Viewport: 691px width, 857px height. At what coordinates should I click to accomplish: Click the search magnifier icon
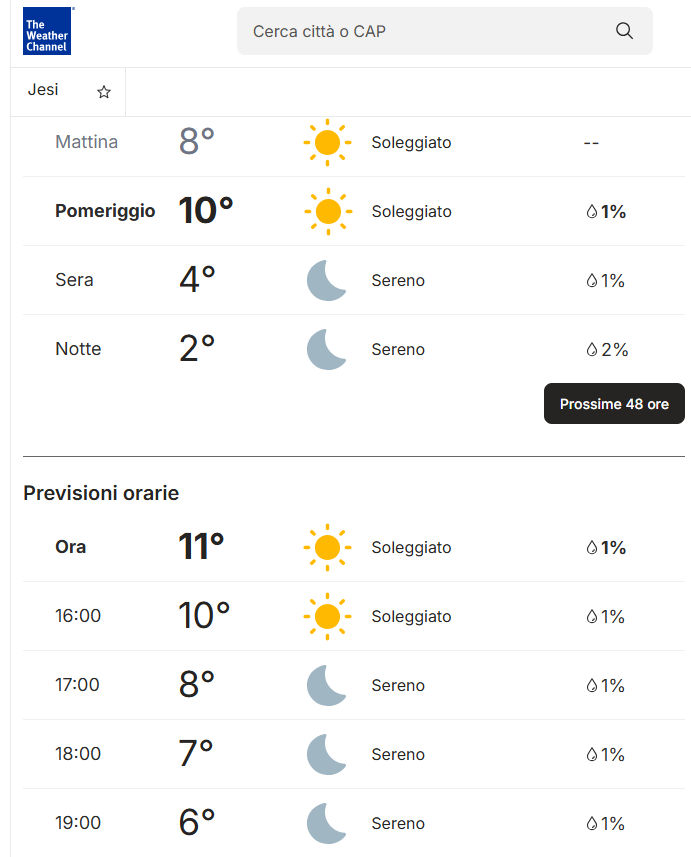click(624, 31)
